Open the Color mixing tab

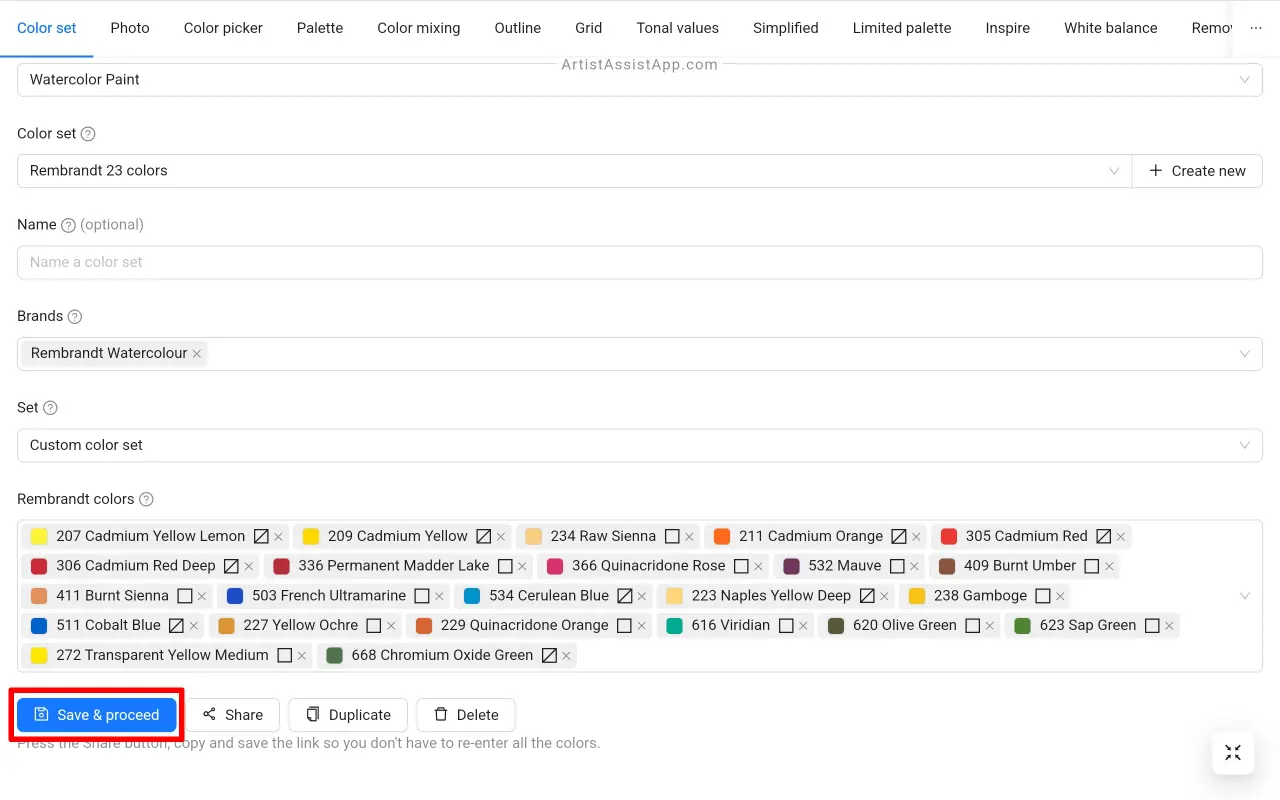[419, 28]
